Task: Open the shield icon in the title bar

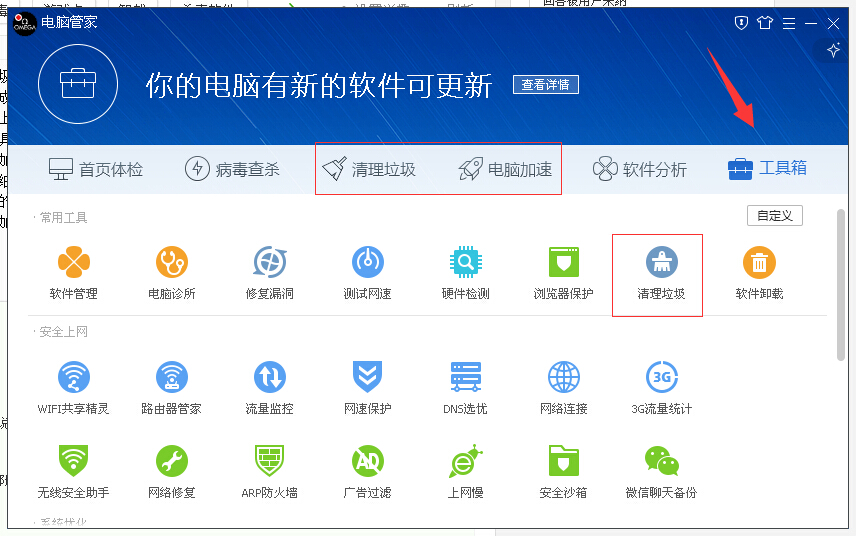Action: point(741,23)
